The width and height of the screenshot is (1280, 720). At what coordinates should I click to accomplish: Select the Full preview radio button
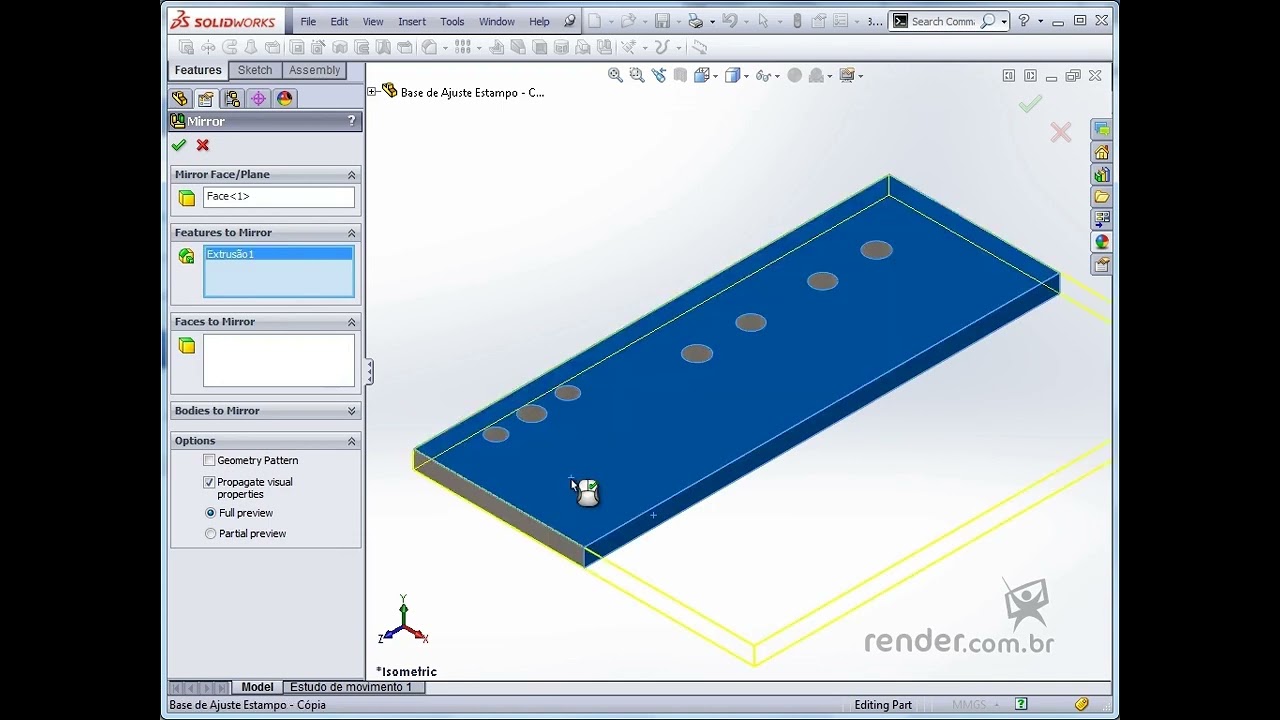pyautogui.click(x=210, y=513)
